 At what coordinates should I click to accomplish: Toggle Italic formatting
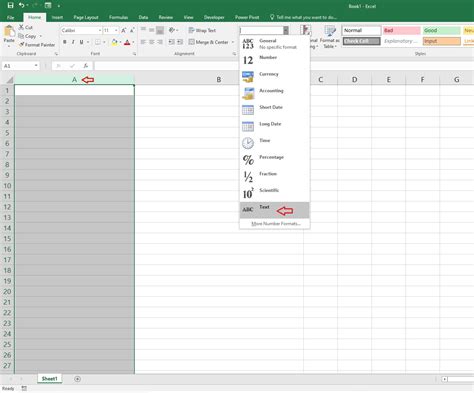click(73, 42)
